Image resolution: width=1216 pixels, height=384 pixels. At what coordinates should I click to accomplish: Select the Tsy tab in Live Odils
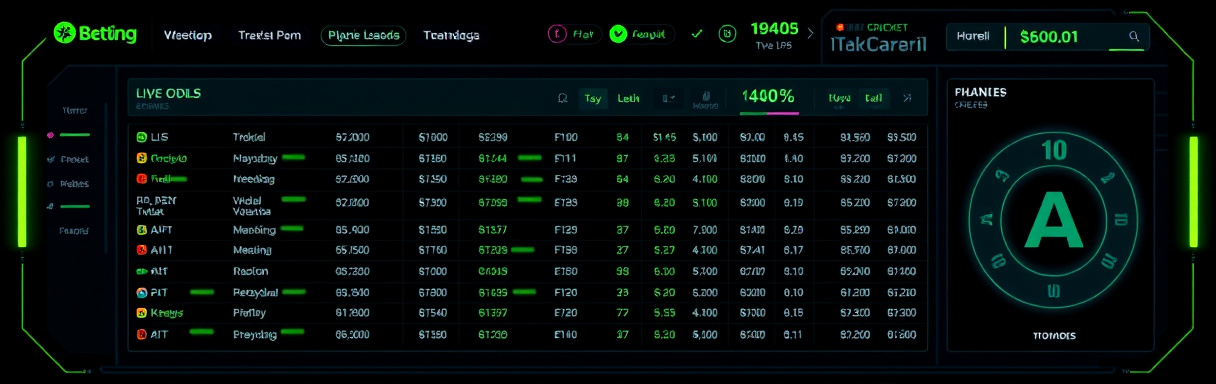coord(593,98)
